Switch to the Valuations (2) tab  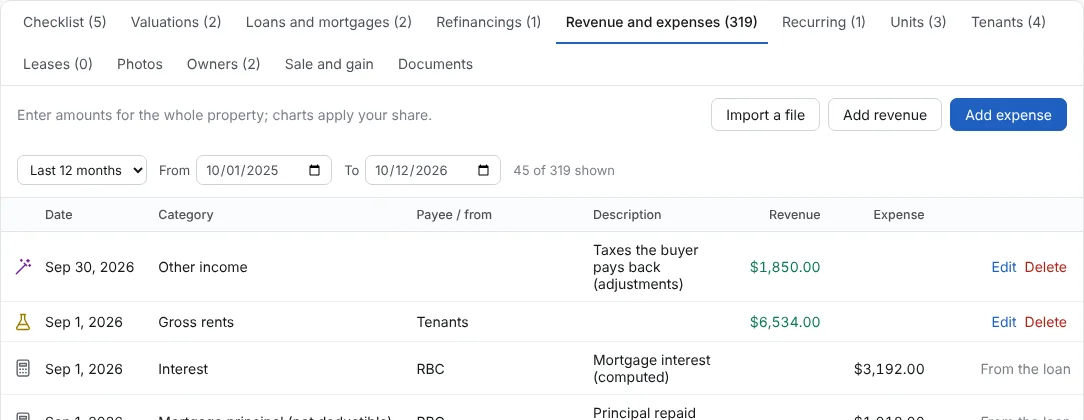pos(176,22)
